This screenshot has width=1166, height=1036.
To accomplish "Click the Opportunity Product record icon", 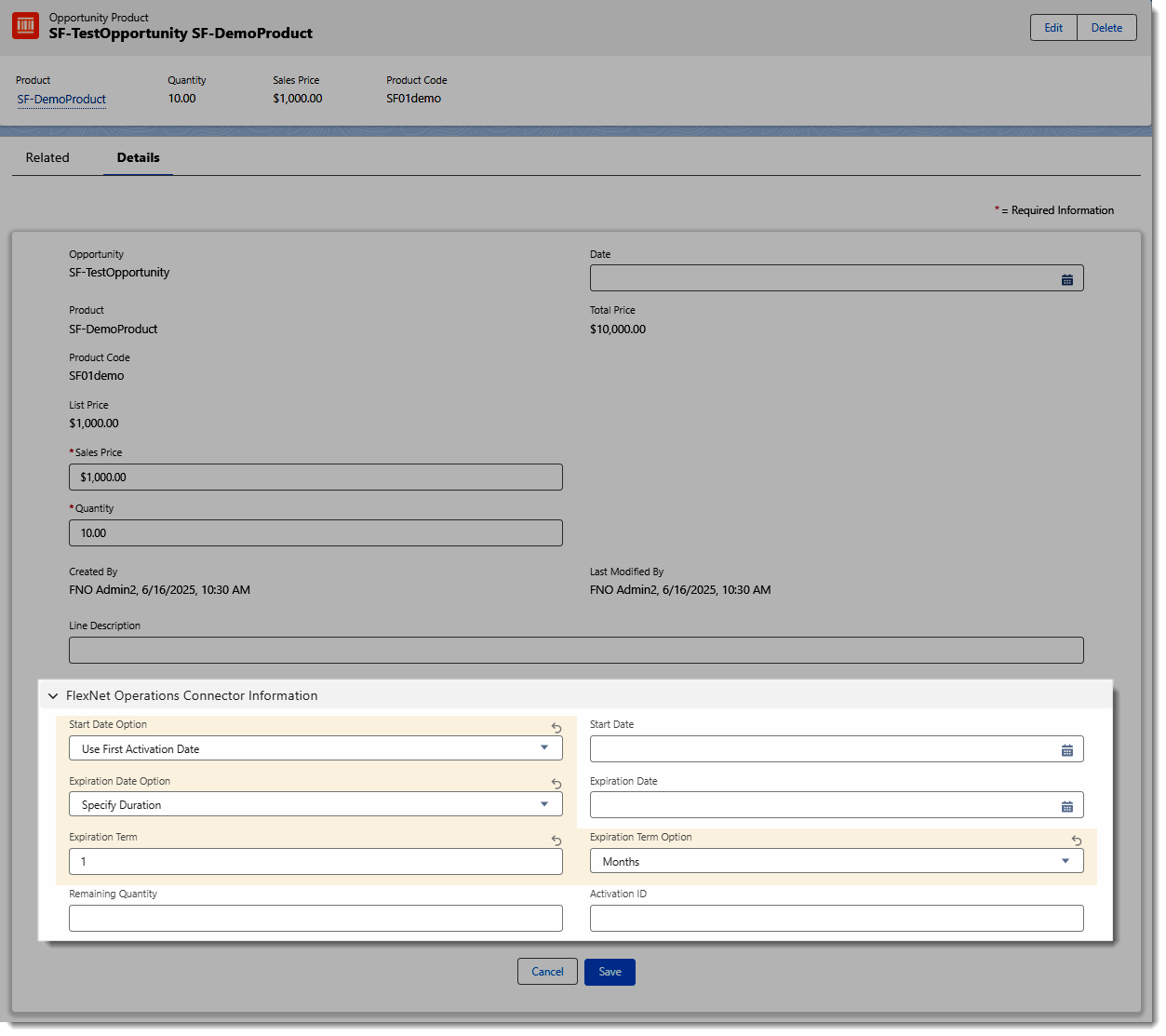I will tap(26, 26).
